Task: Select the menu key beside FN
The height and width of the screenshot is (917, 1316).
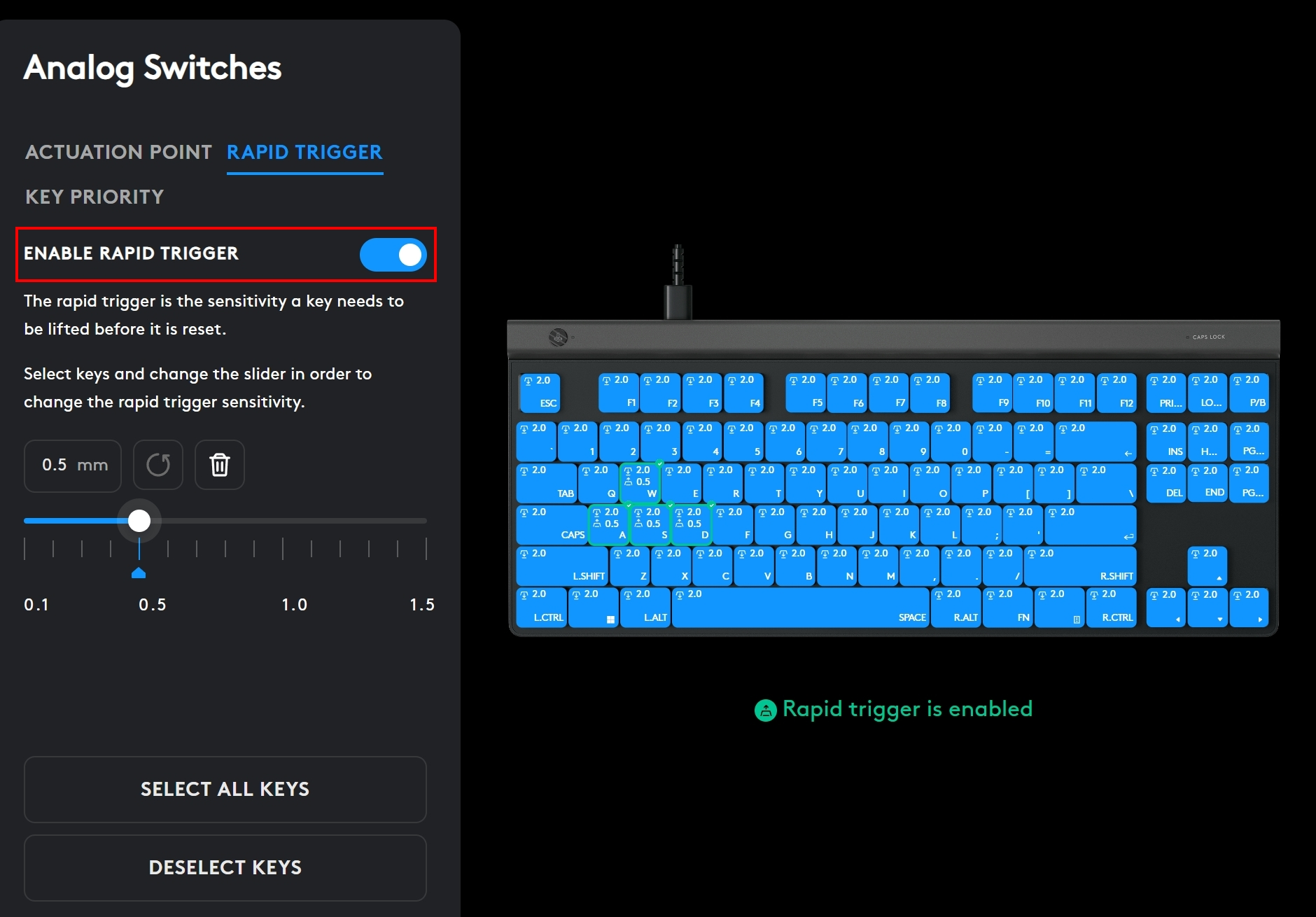Action: (x=1060, y=607)
